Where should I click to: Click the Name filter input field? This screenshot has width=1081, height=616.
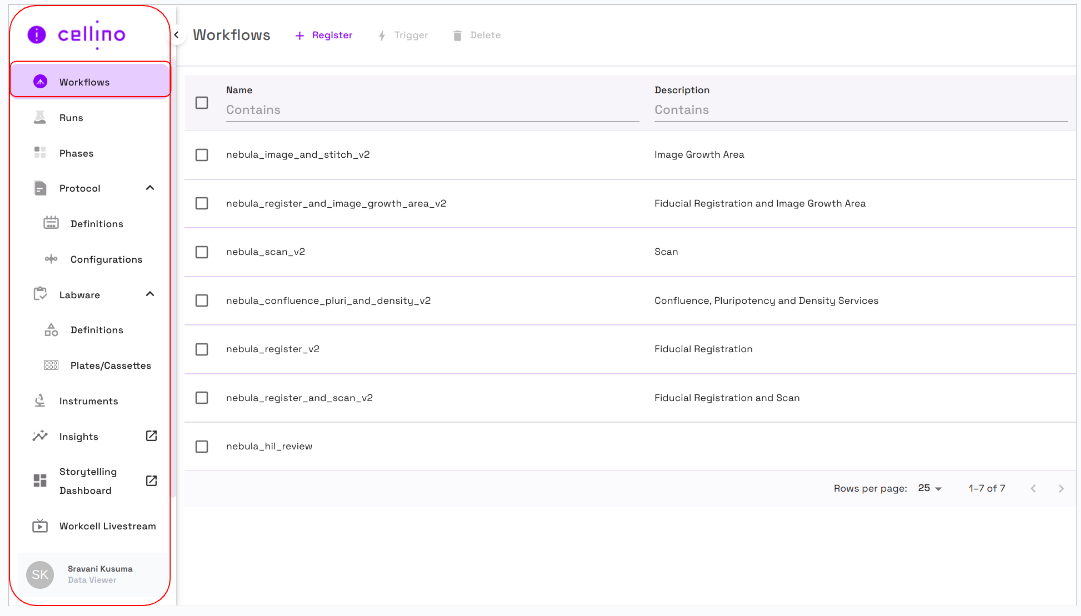tap(432, 110)
